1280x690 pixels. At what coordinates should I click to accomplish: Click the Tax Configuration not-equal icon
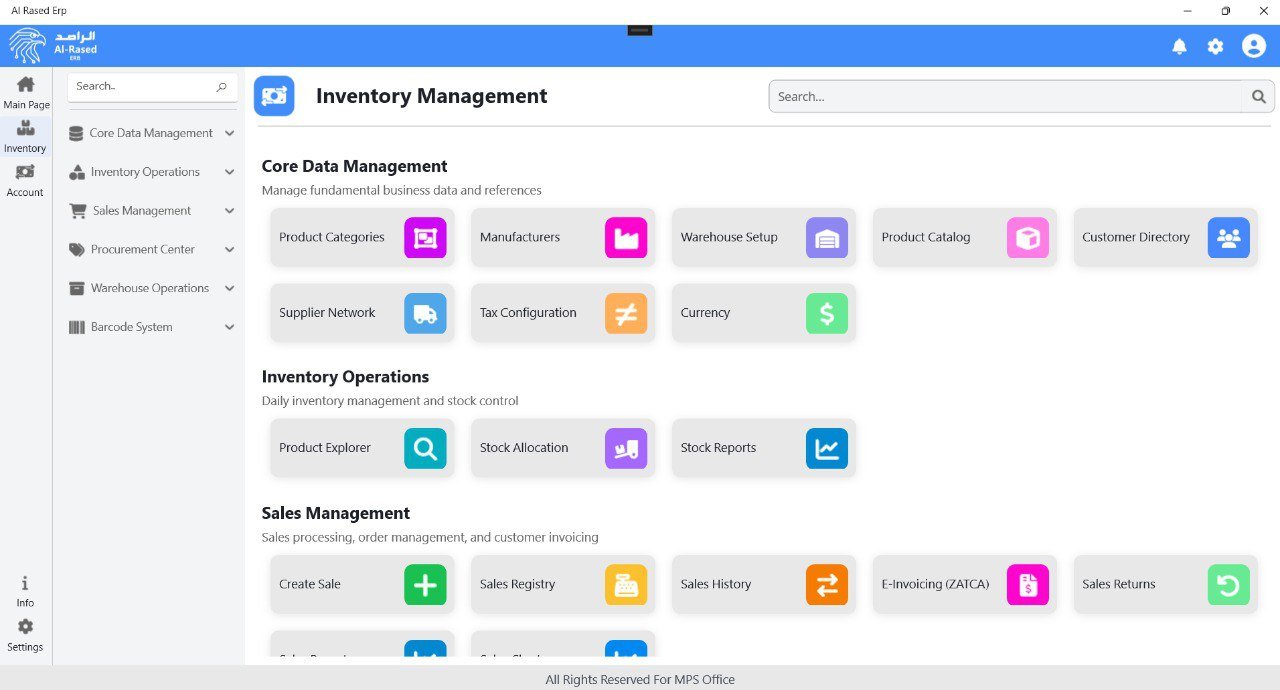(x=626, y=313)
